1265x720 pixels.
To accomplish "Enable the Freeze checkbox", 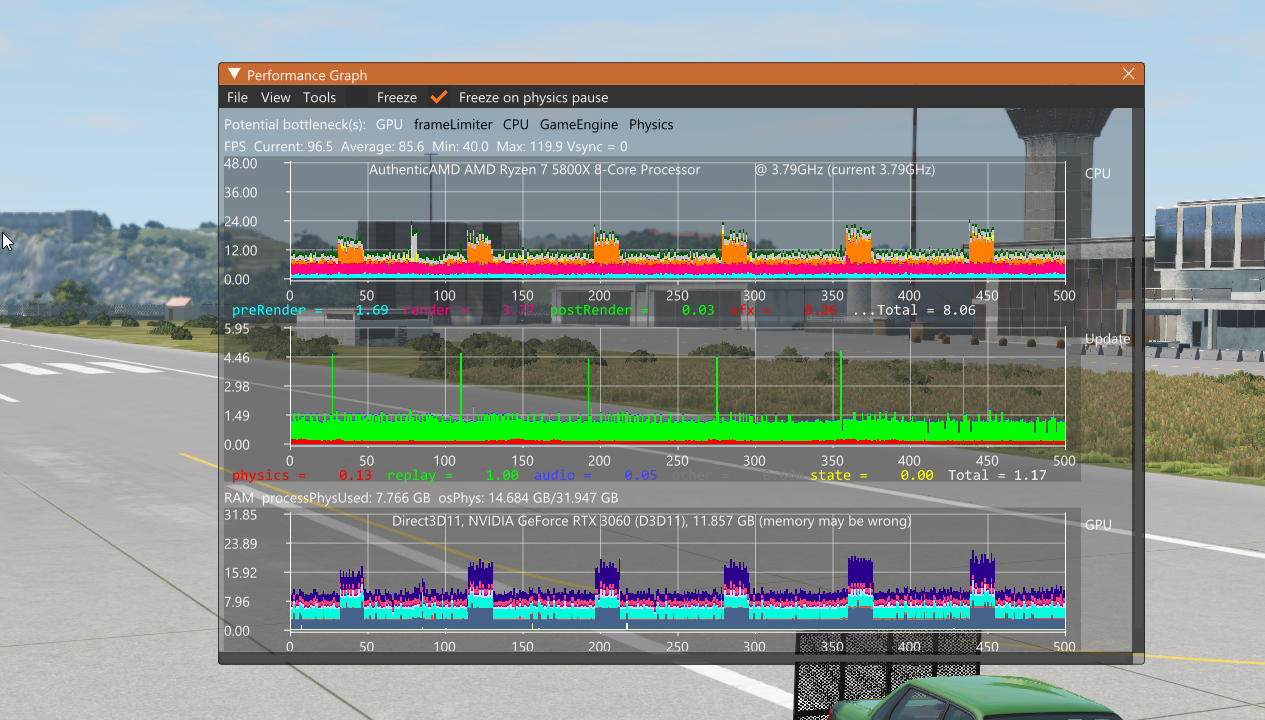I will pos(358,97).
